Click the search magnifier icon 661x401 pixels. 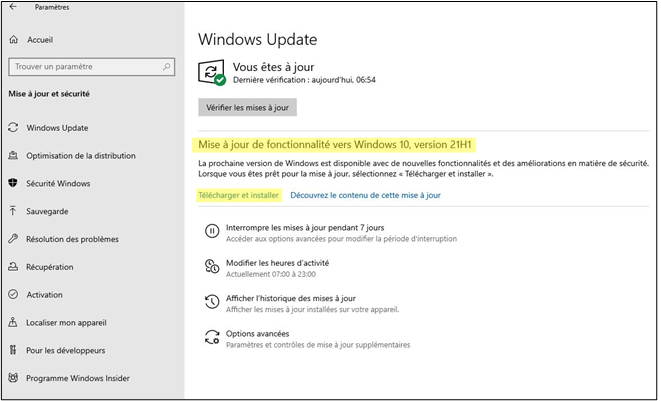[x=168, y=67]
